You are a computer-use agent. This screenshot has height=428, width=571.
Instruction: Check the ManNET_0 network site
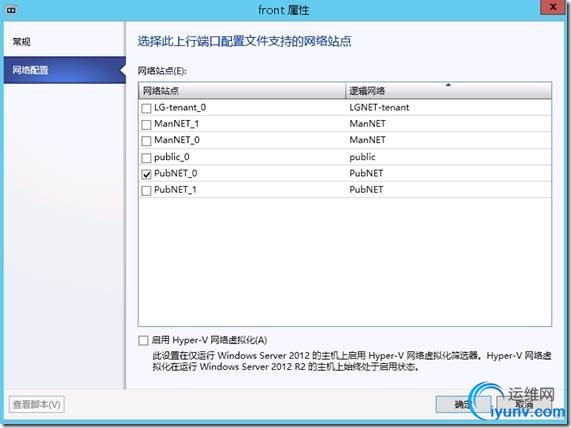[x=146, y=141]
